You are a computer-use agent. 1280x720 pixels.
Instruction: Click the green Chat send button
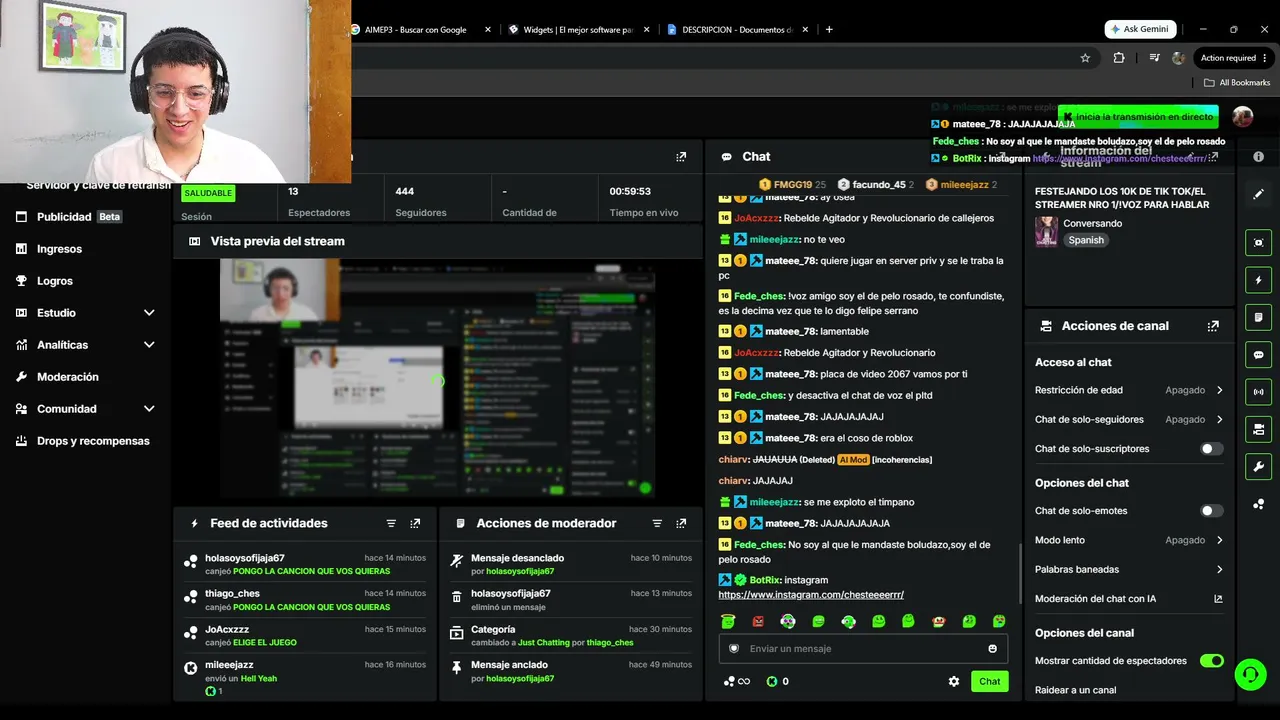click(x=989, y=682)
